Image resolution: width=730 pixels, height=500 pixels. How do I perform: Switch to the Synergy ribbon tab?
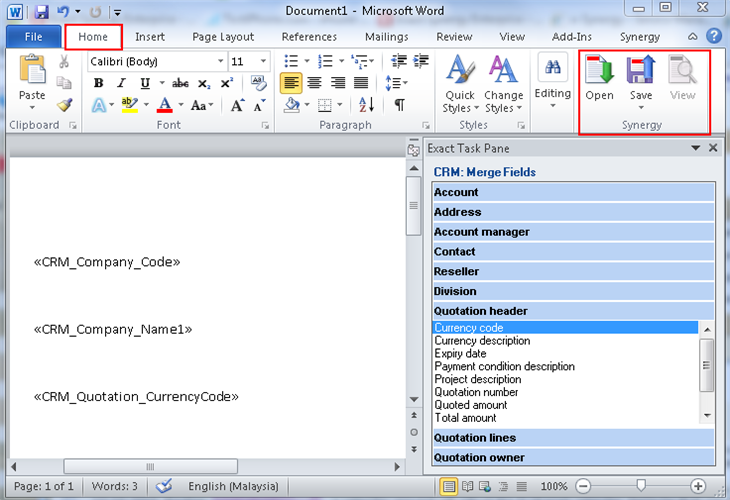coord(640,37)
